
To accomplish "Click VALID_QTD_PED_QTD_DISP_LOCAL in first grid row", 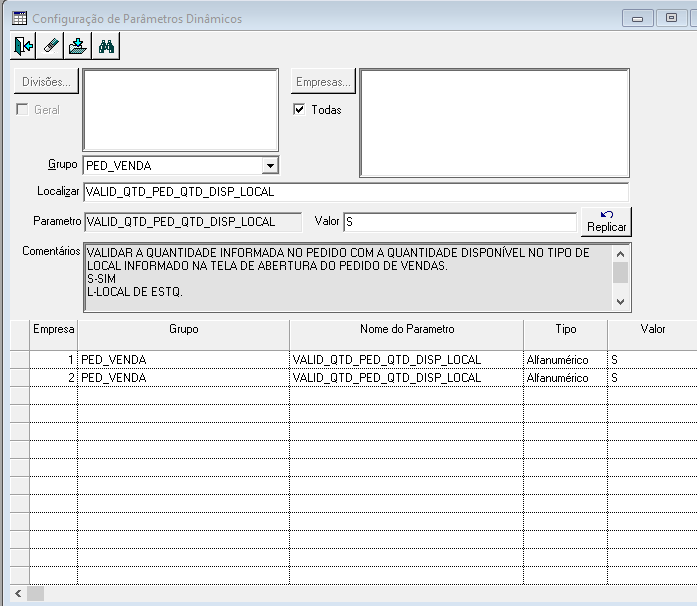I will tap(407, 360).
